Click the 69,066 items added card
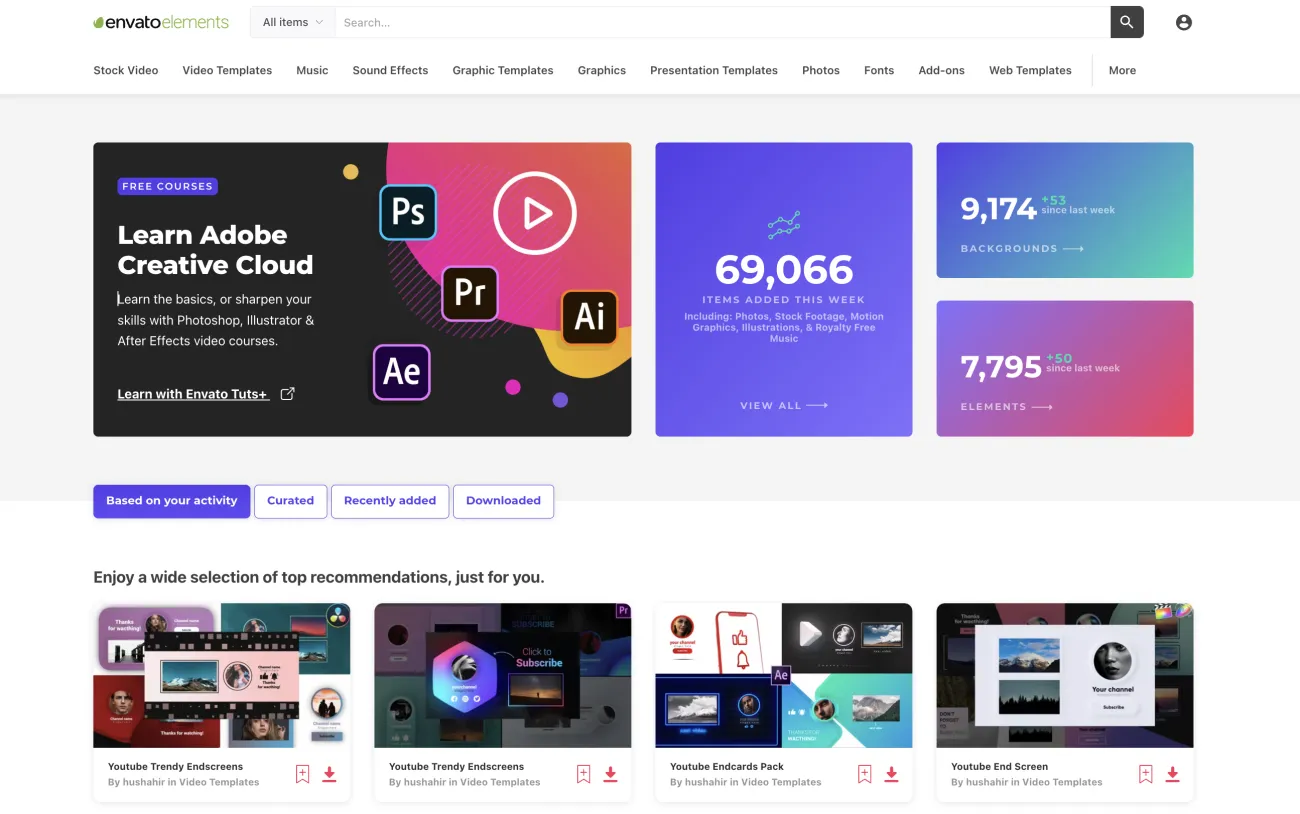 pos(784,289)
